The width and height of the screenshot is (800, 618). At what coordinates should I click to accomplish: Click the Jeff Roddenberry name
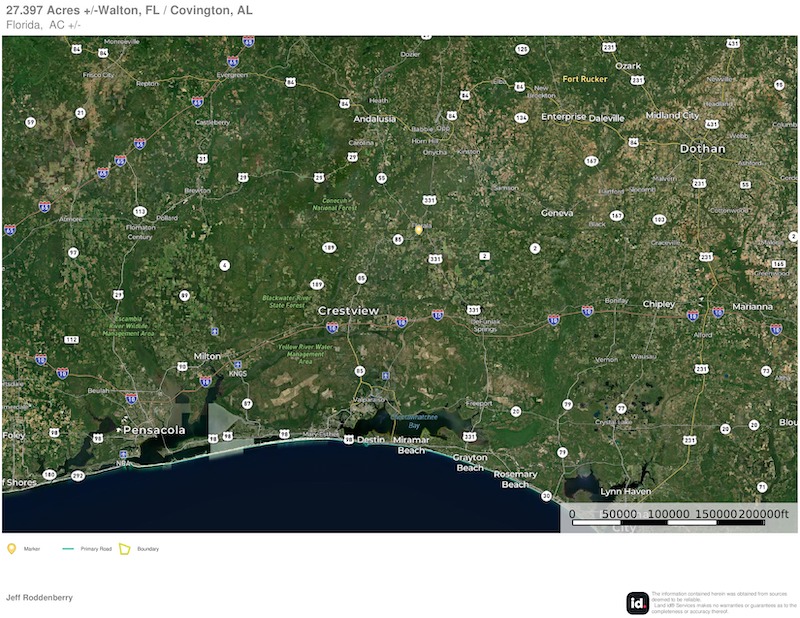pyautogui.click(x=39, y=597)
